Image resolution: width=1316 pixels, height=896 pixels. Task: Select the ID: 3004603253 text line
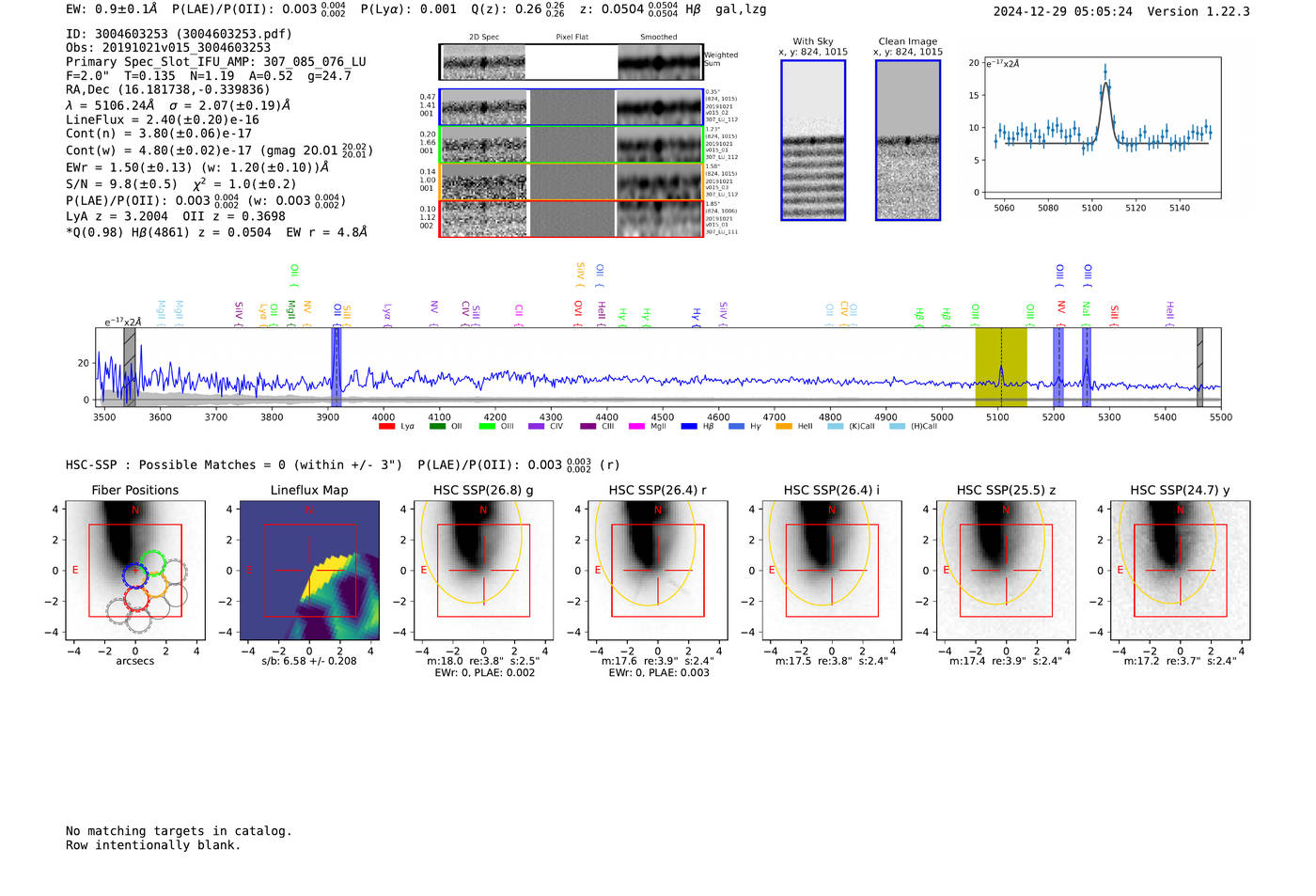pyautogui.click(x=179, y=34)
